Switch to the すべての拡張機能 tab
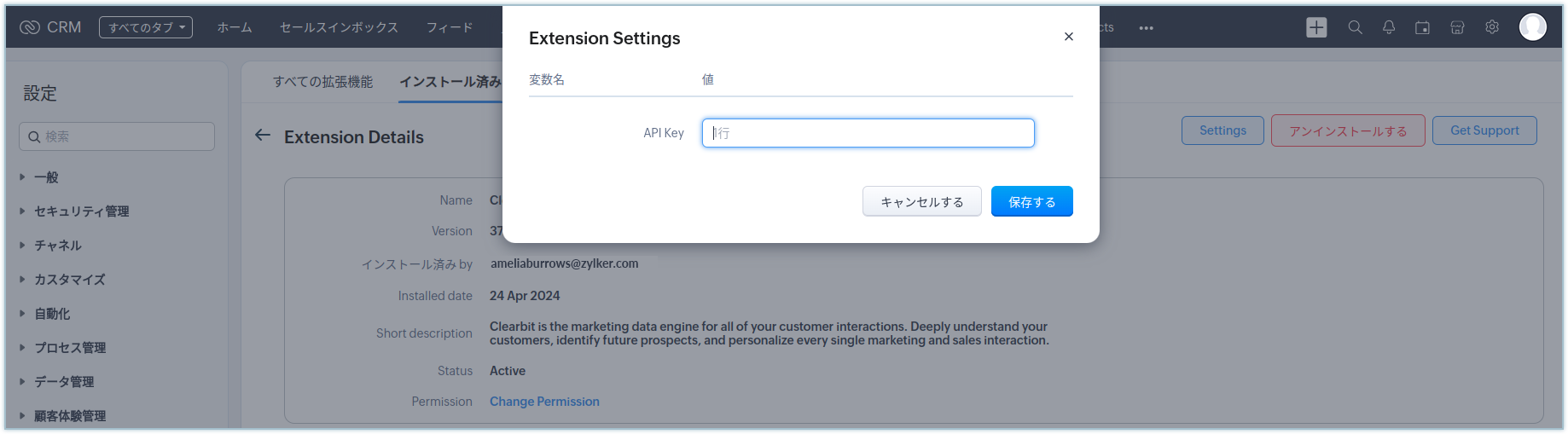This screenshot has height=434, width=1568. pos(322,82)
